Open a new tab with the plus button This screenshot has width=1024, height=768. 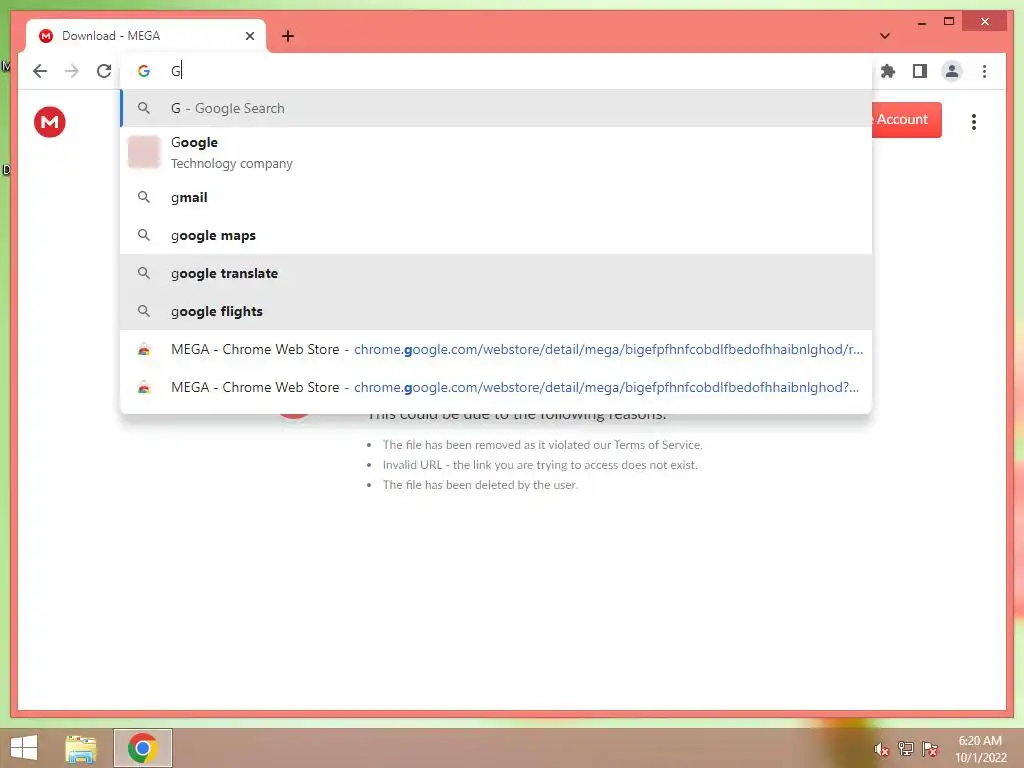(x=288, y=36)
